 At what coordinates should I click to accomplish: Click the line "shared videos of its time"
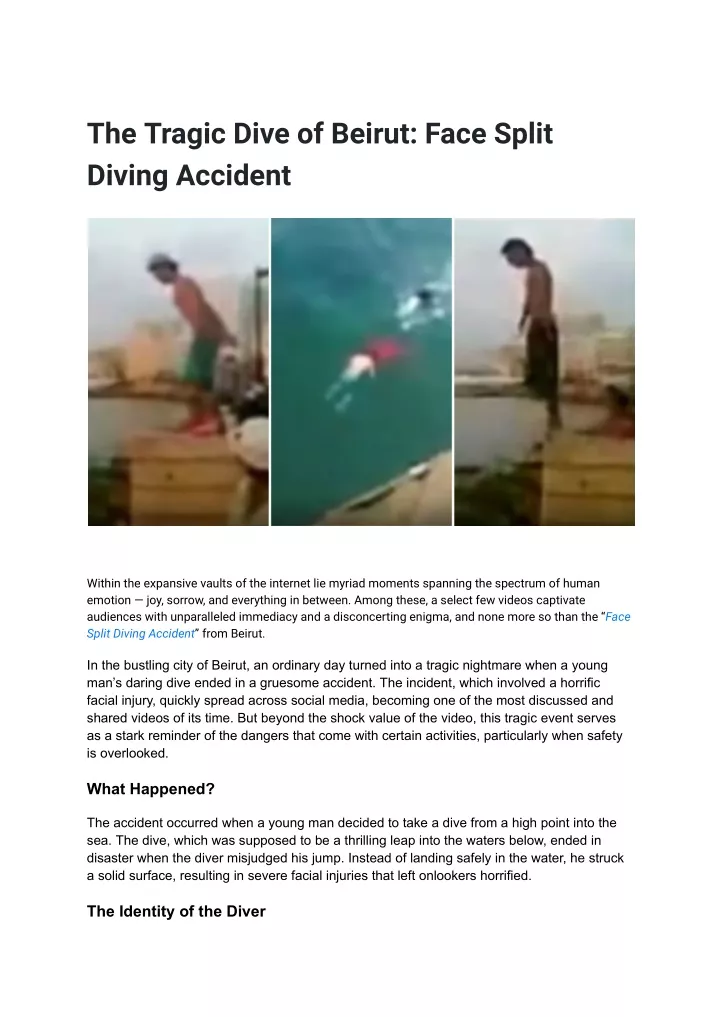coord(352,718)
